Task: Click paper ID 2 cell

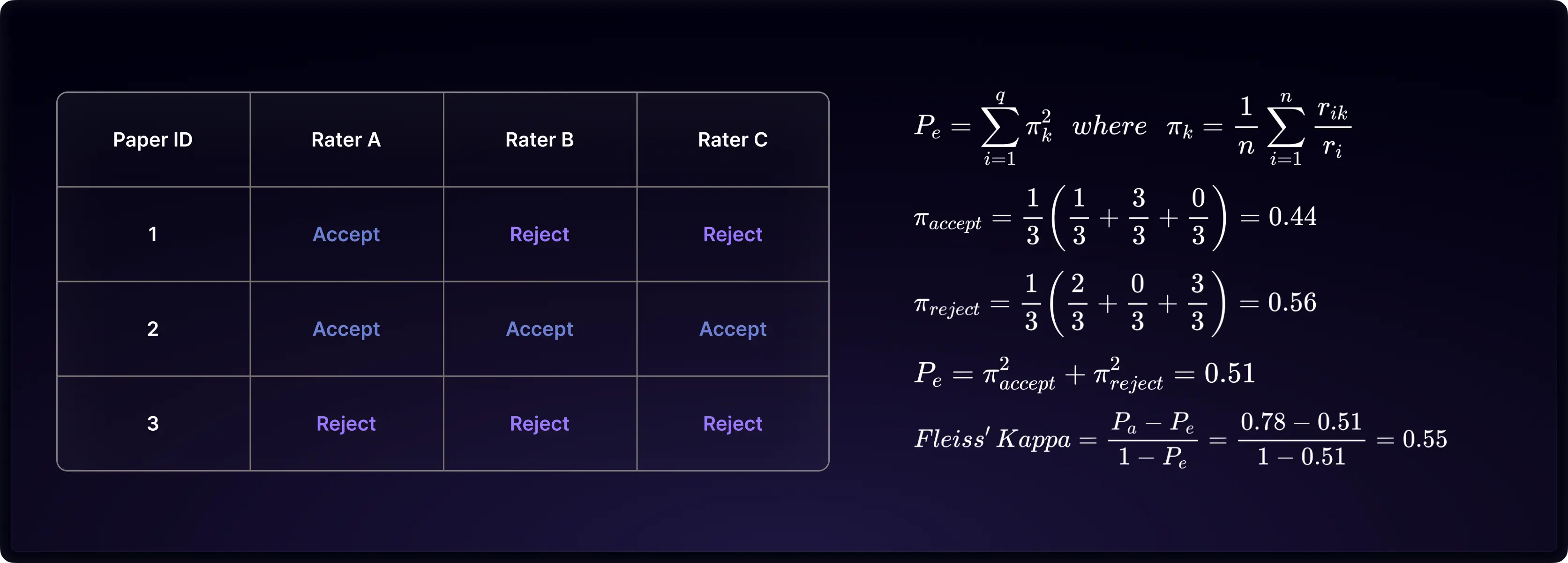Action: 153,329
